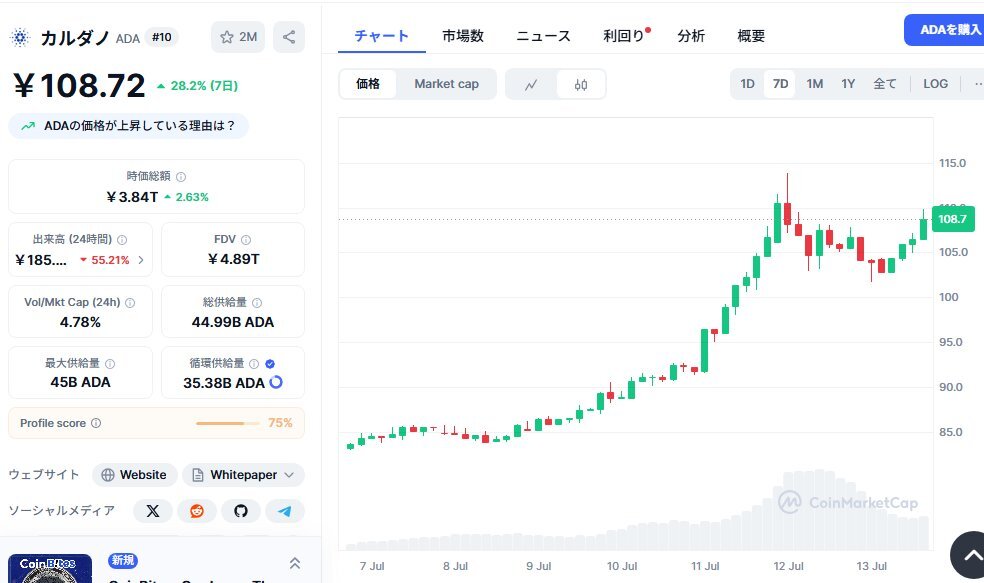Open 'ADAの価格が上昇している理由は？' explanation
984x583 pixels.
pos(129,126)
